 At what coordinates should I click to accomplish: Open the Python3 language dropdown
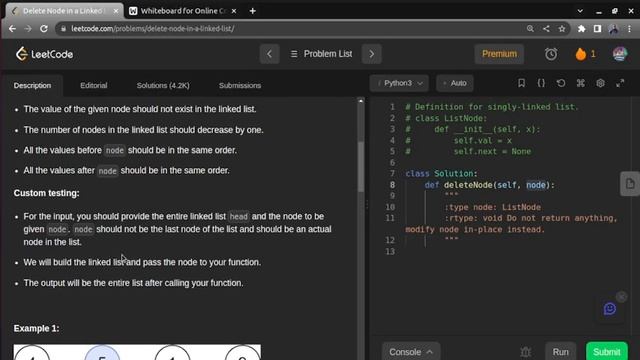(x=399, y=83)
